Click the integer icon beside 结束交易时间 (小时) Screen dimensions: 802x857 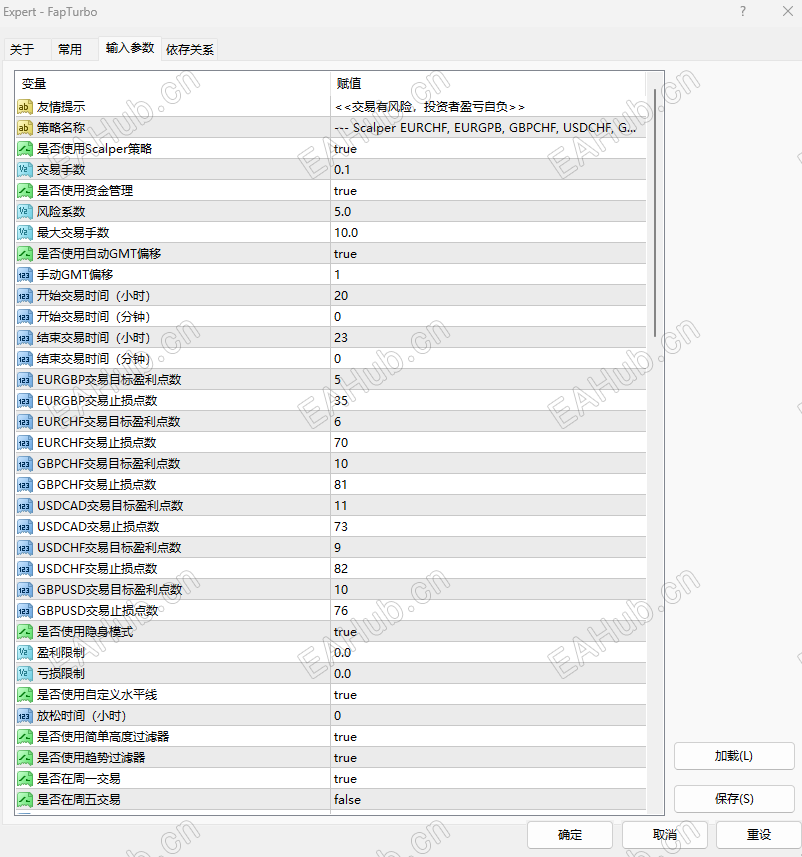point(25,338)
